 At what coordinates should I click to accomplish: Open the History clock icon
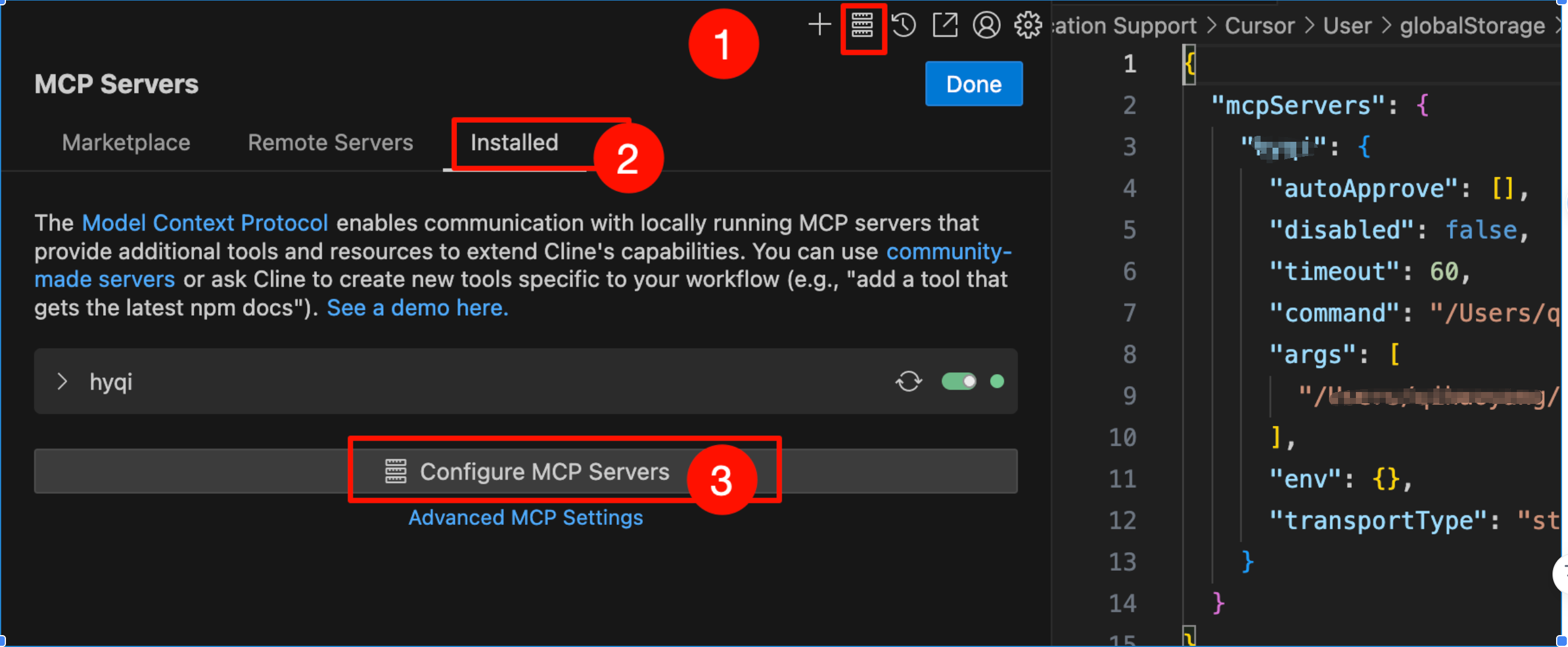click(904, 25)
